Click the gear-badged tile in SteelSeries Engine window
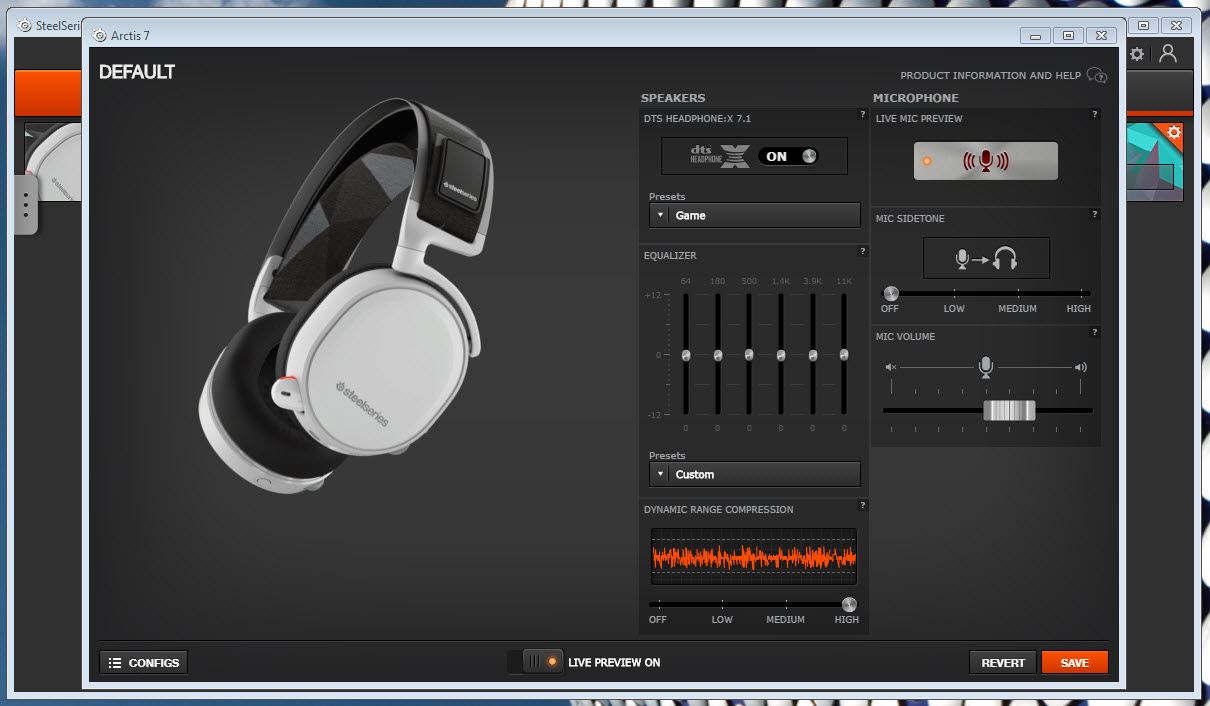 [1156, 161]
